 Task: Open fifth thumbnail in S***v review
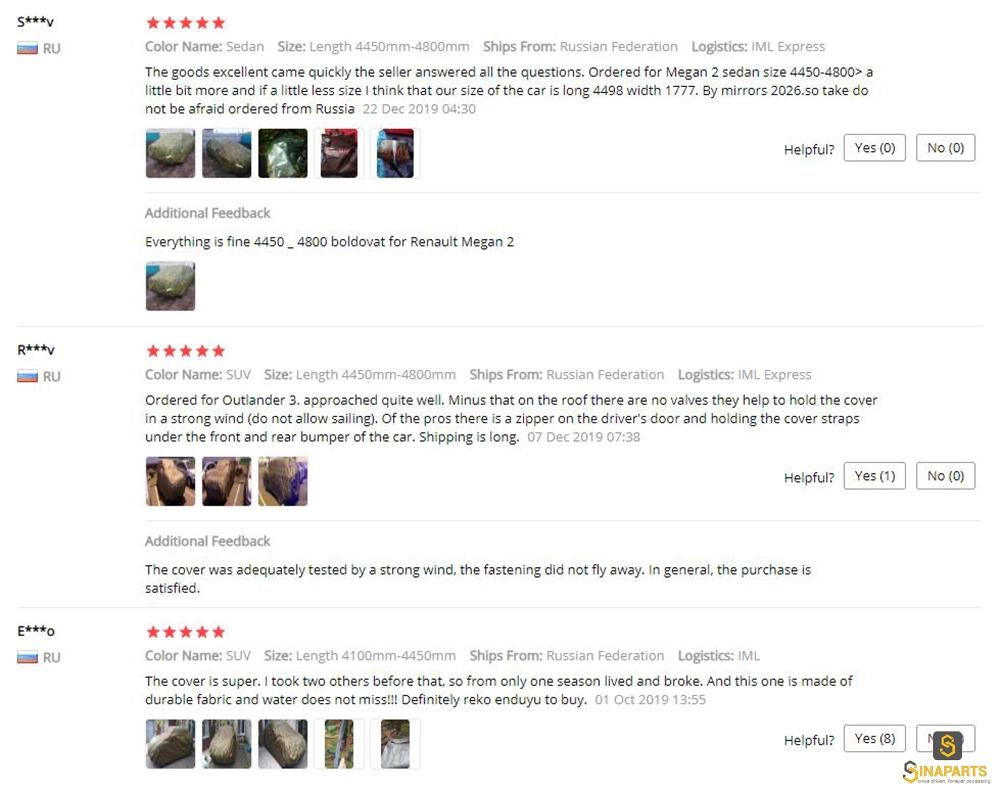[395, 153]
